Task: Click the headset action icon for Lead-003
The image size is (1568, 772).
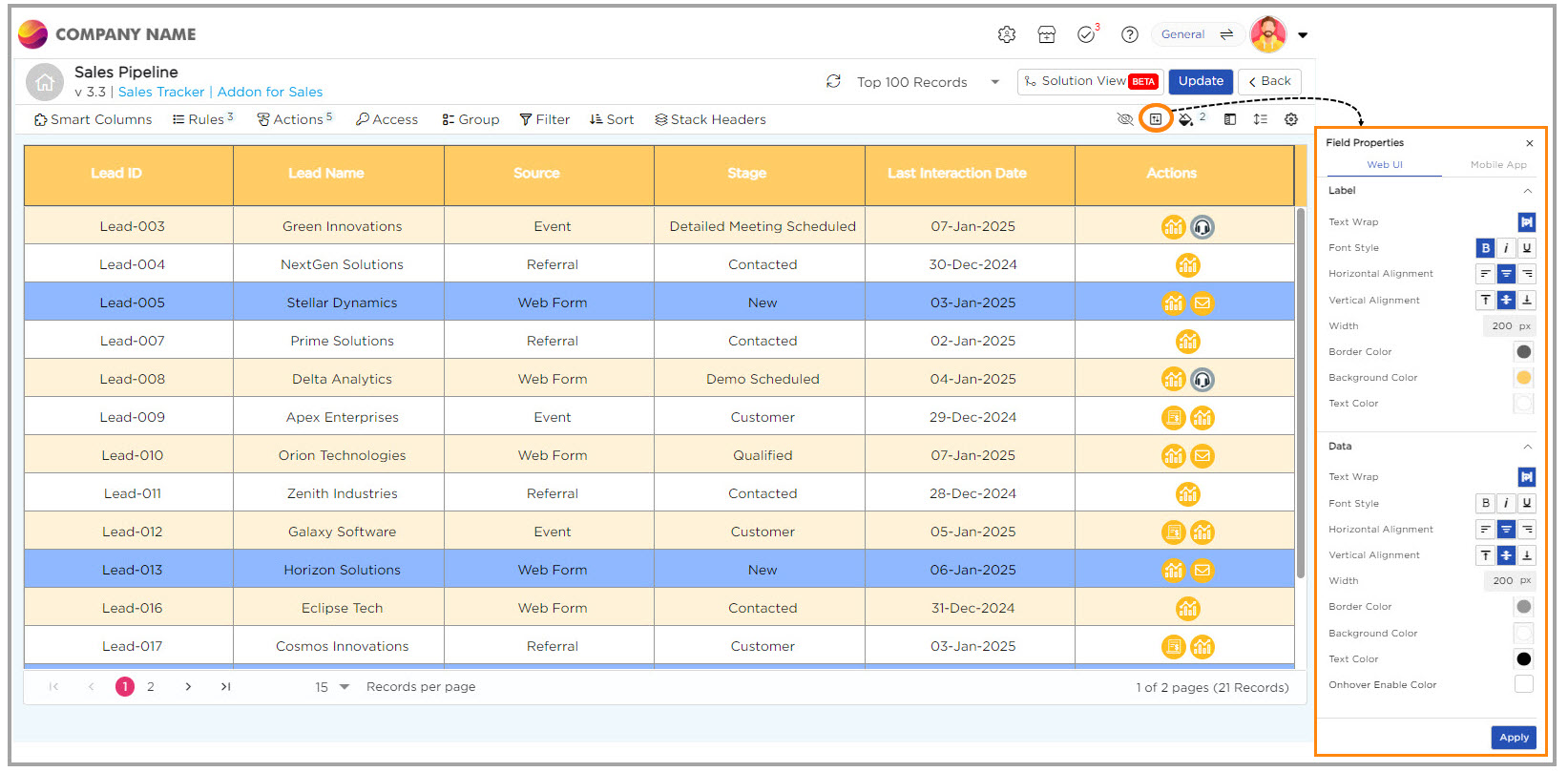Action: (1202, 227)
